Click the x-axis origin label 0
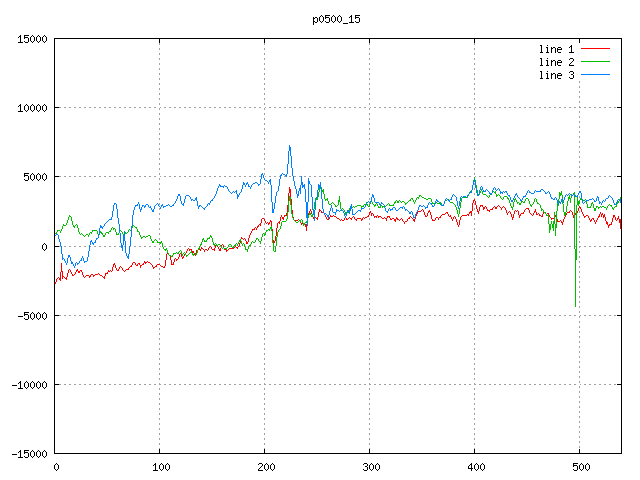This screenshot has width=640, height=480. pos(56,467)
